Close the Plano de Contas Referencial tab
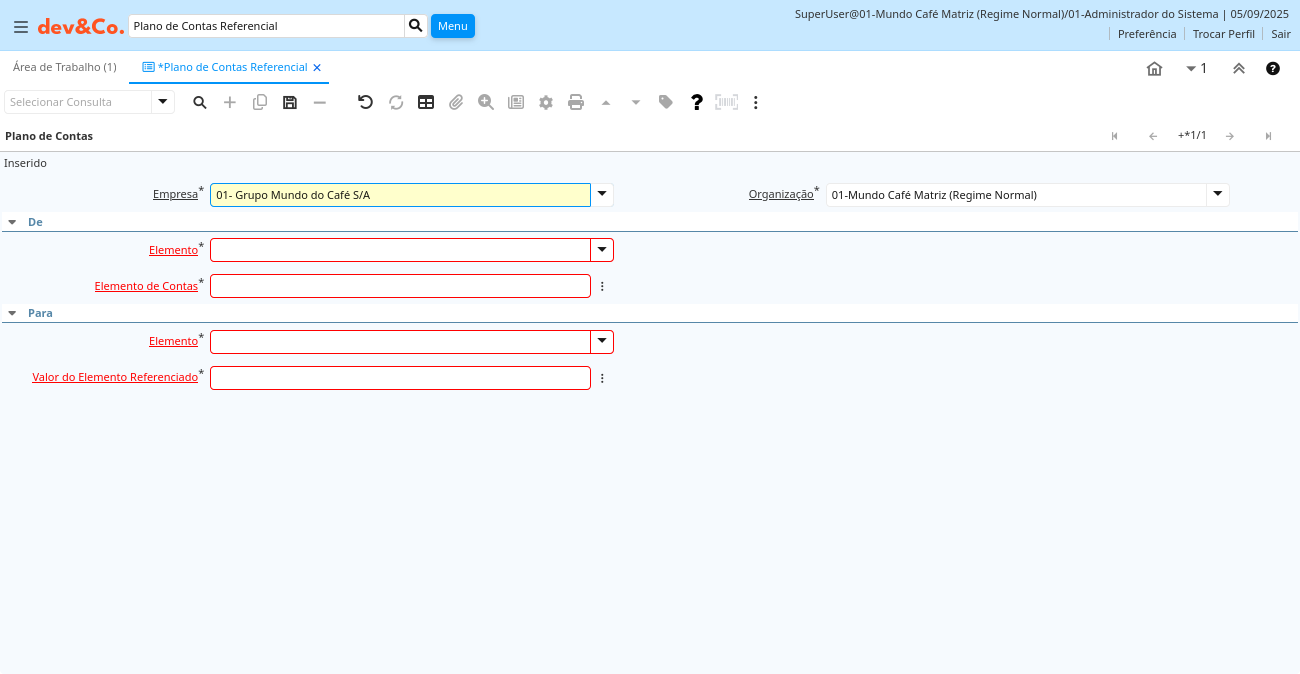The height and width of the screenshot is (674, 1300). click(x=317, y=68)
